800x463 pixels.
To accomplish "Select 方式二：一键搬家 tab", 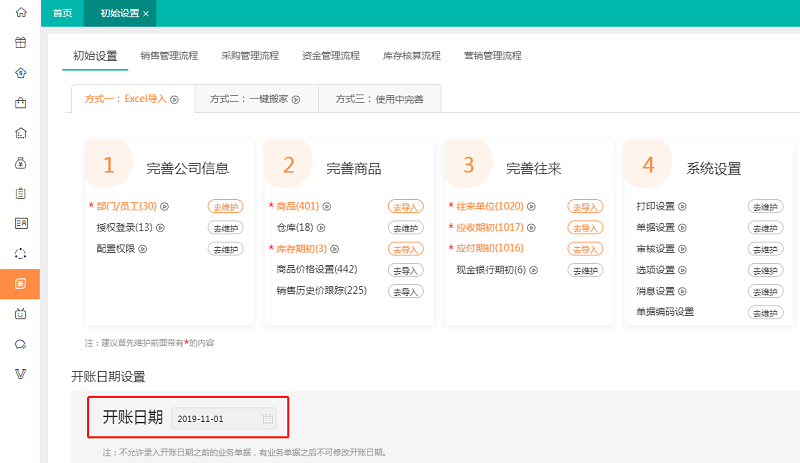I will (x=255, y=99).
